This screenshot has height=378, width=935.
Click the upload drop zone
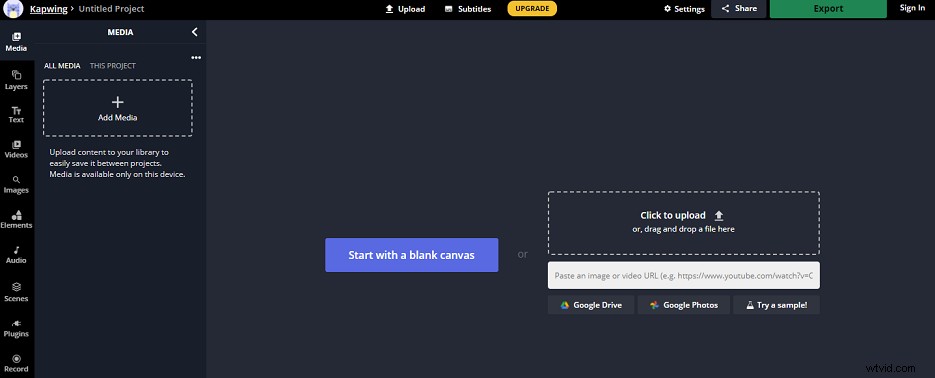click(x=683, y=223)
